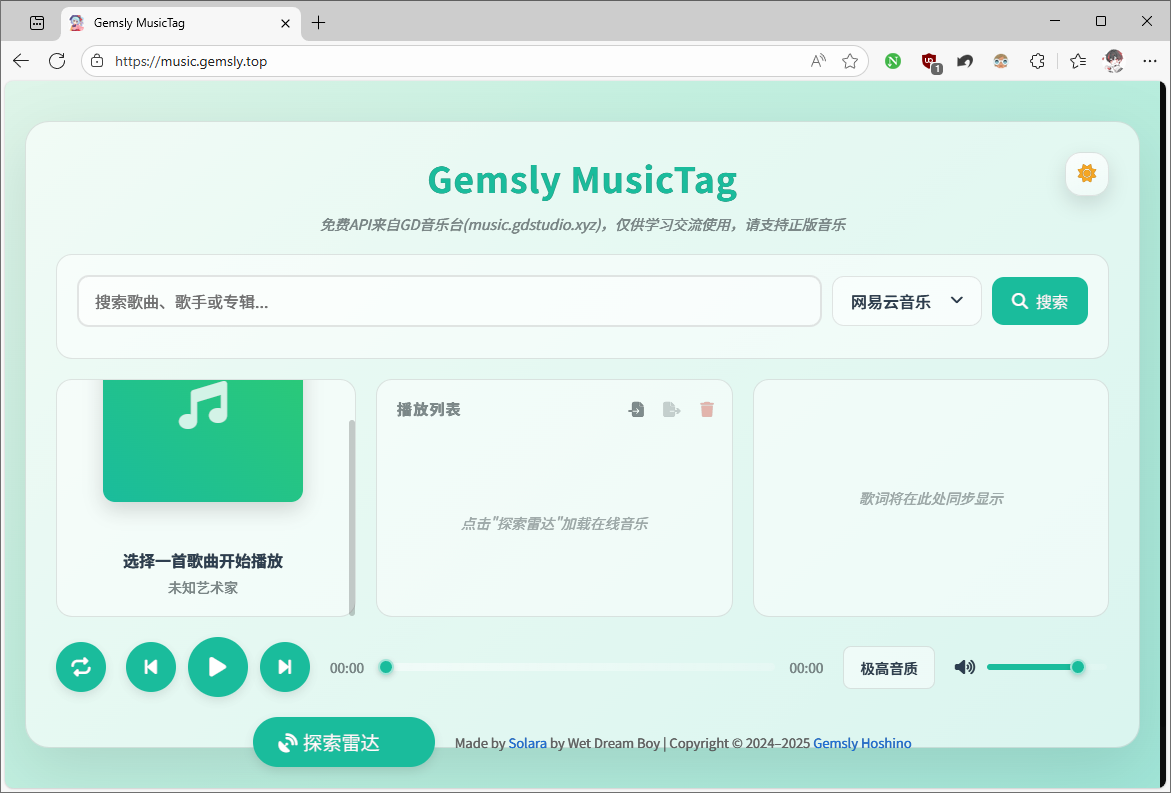Viewport: 1171px width, 793px height.
Task: Open the 网易云音乐 source dropdown
Action: (906, 301)
